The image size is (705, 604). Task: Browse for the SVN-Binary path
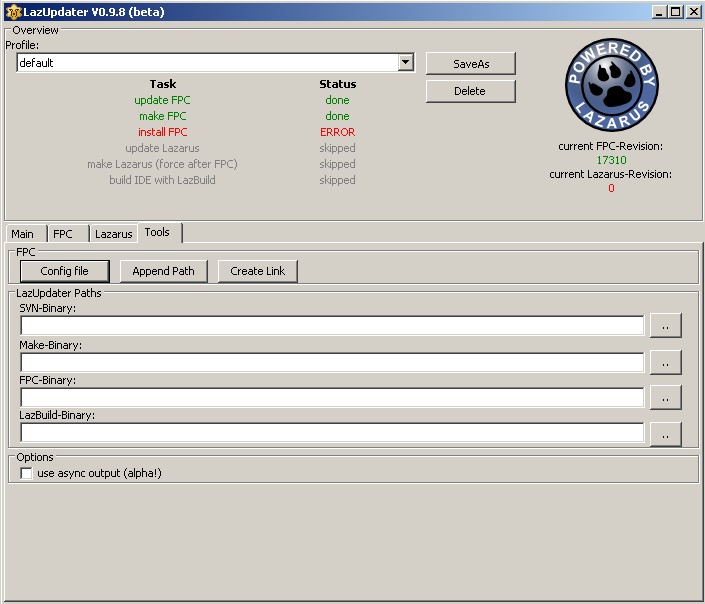[x=665, y=326]
